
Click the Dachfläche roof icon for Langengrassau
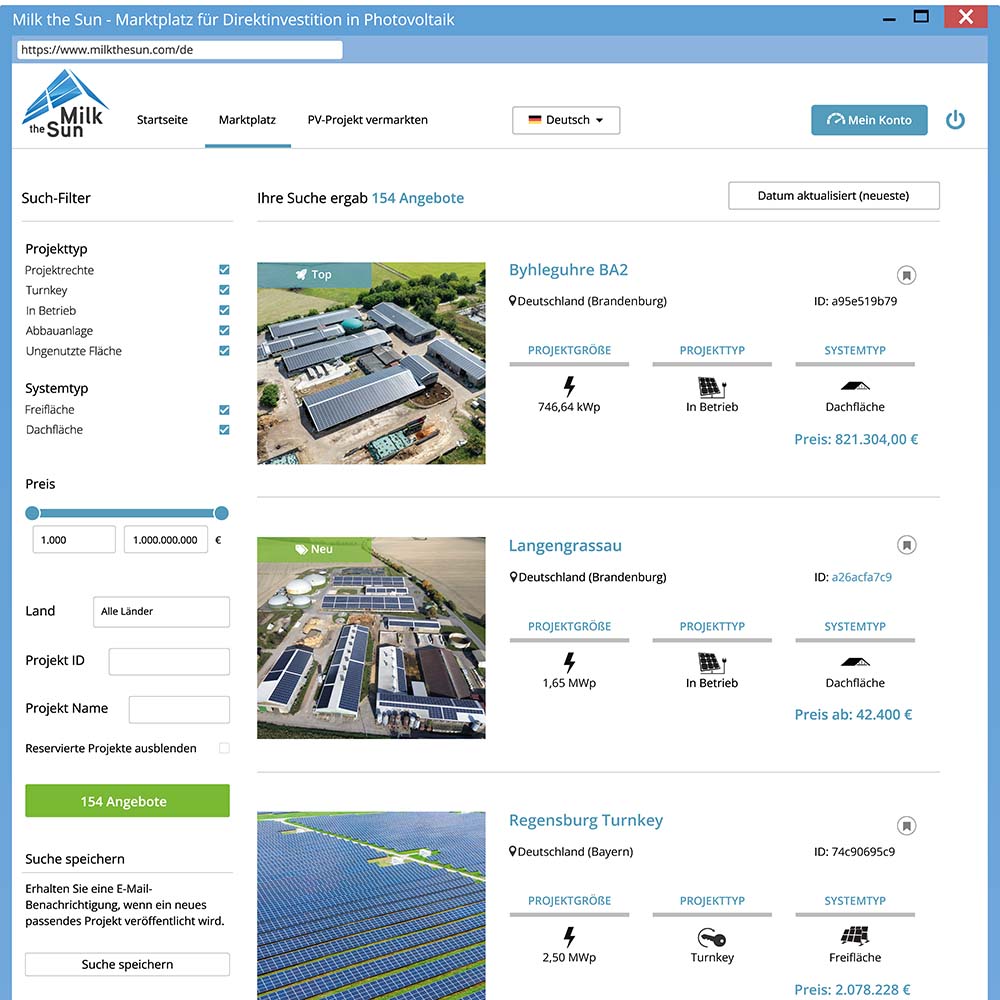(x=855, y=661)
